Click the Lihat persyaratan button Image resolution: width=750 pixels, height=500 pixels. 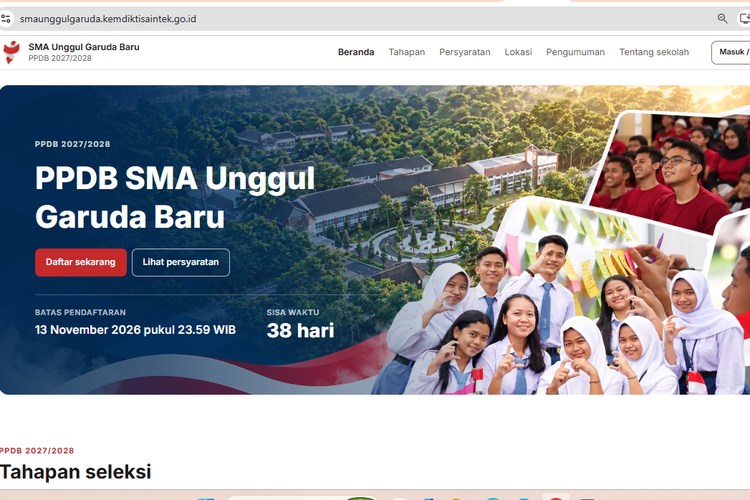(181, 262)
